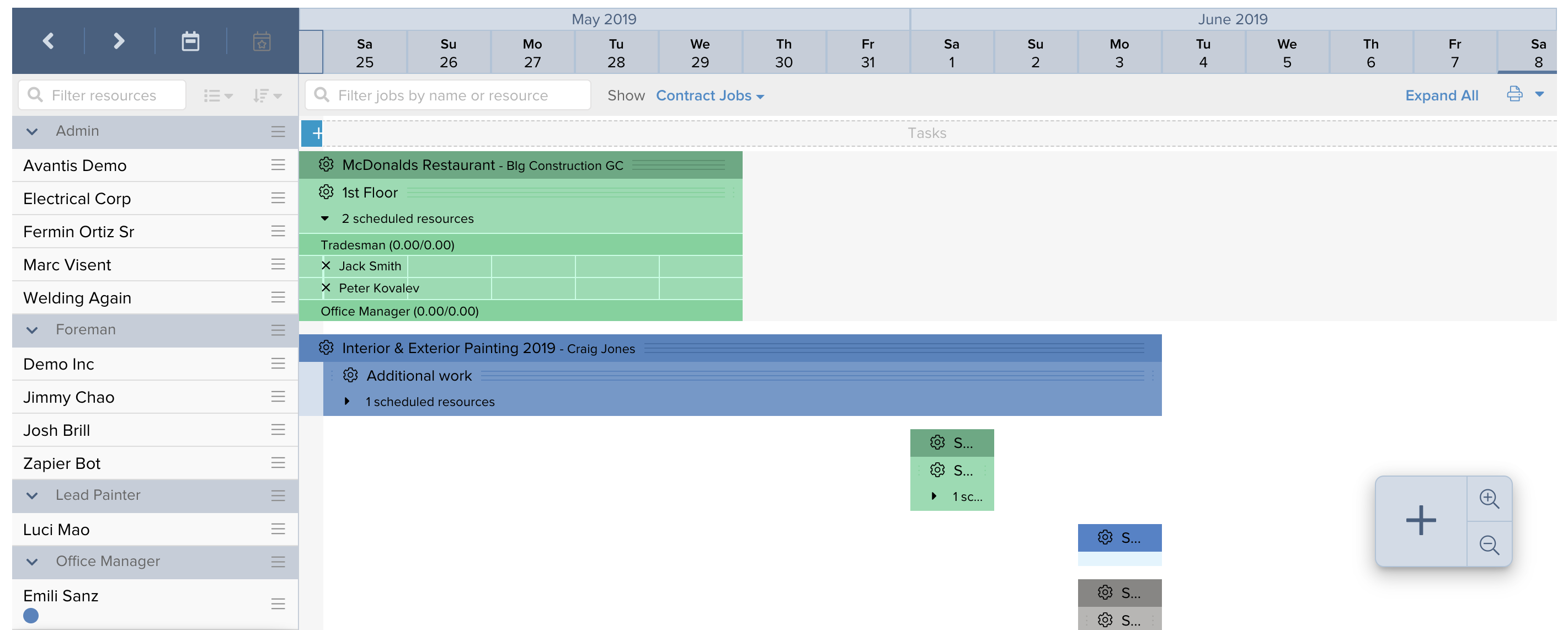
Task: Open the resource list view options
Action: pyautogui.click(x=218, y=95)
